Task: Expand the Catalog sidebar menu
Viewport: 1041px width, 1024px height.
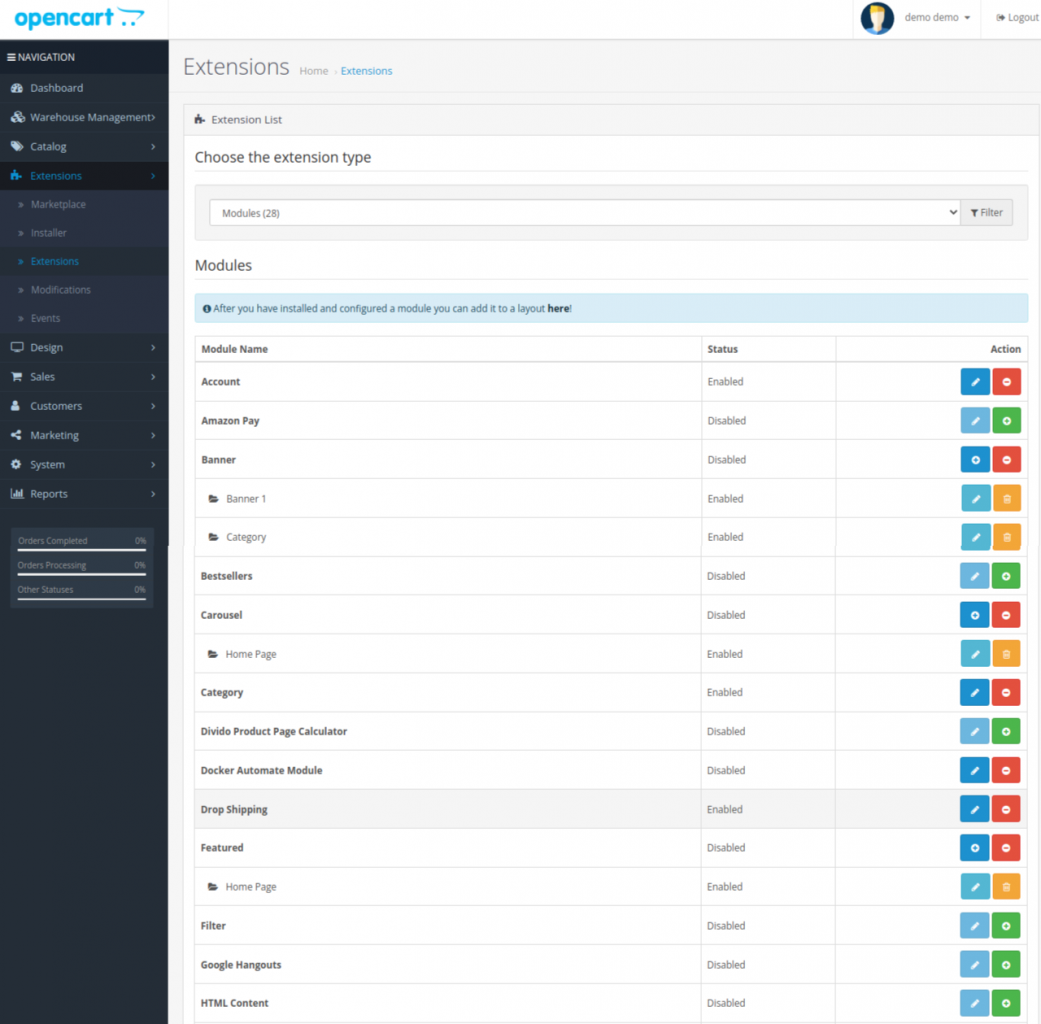Action: (x=84, y=146)
